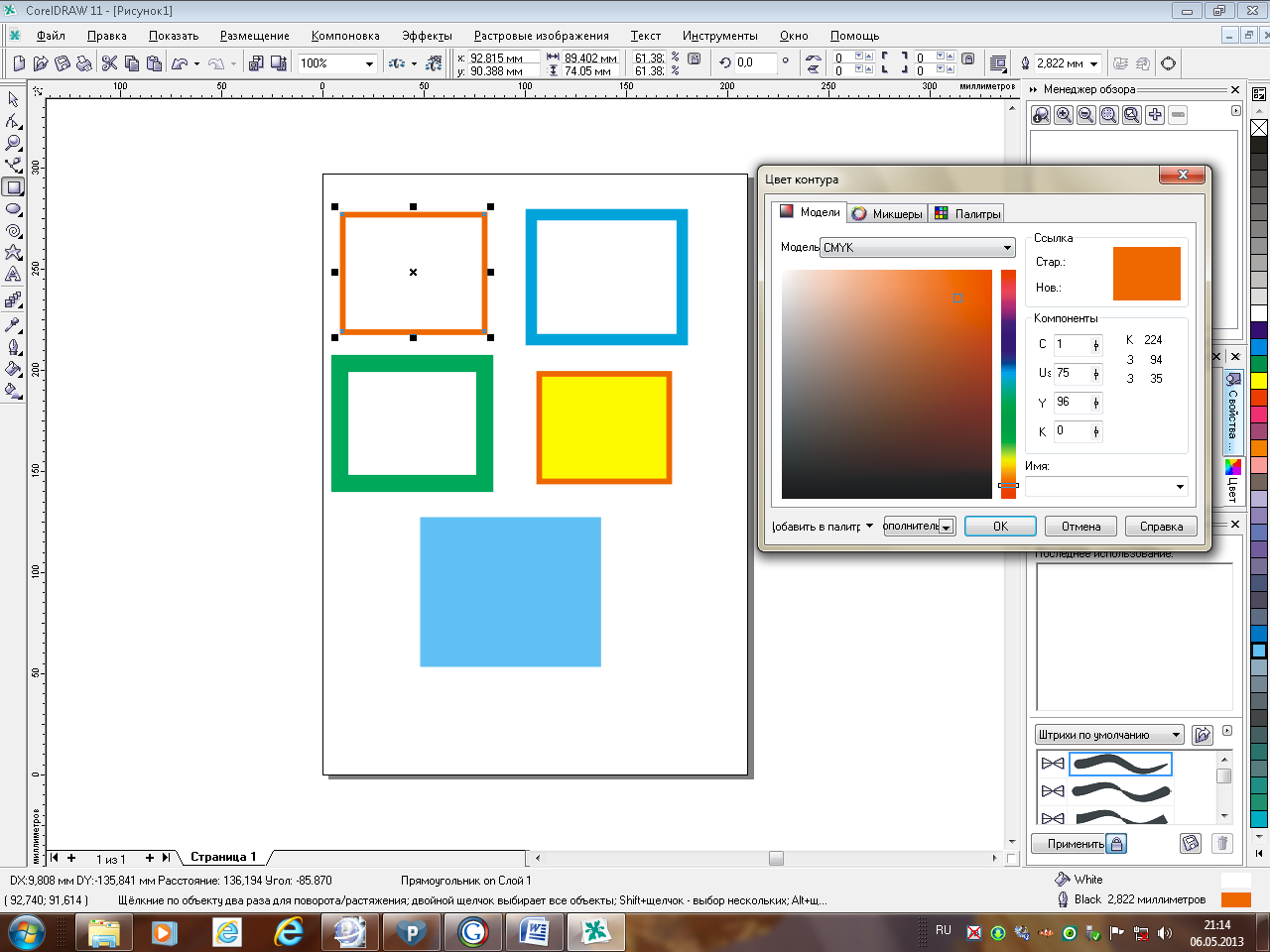Select the Interactive Fill tool
This screenshot has width=1270, height=952.
(x=13, y=391)
